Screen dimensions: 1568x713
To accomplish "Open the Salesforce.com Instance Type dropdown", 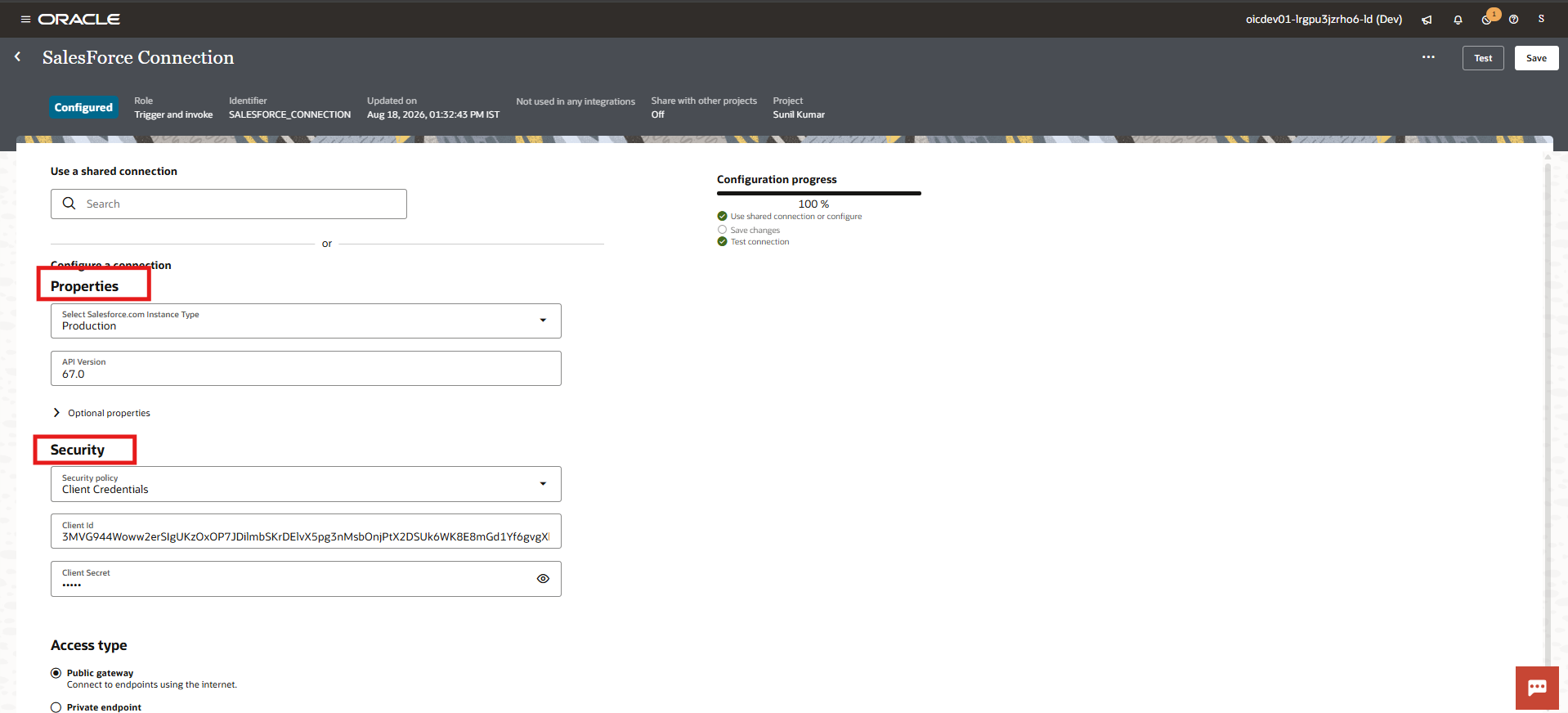I will pos(306,321).
